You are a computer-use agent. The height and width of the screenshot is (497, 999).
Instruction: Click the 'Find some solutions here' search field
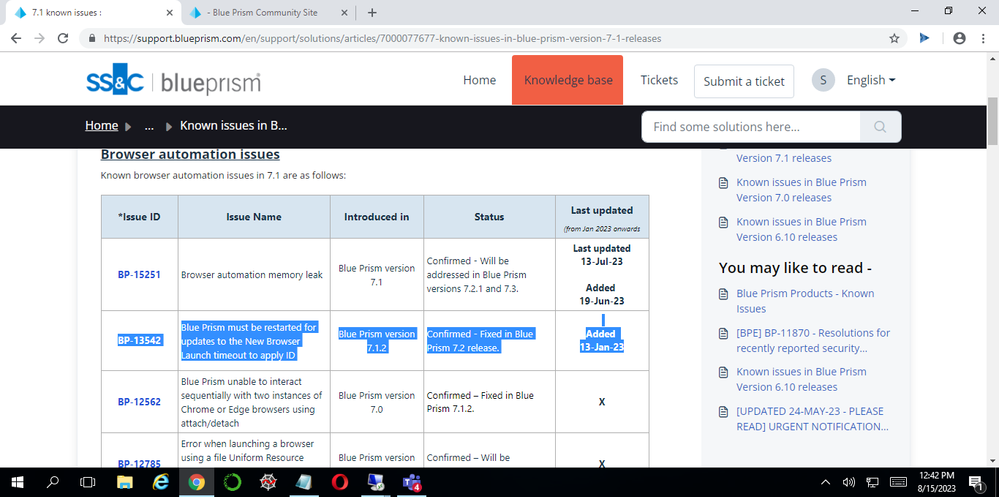[x=750, y=127]
